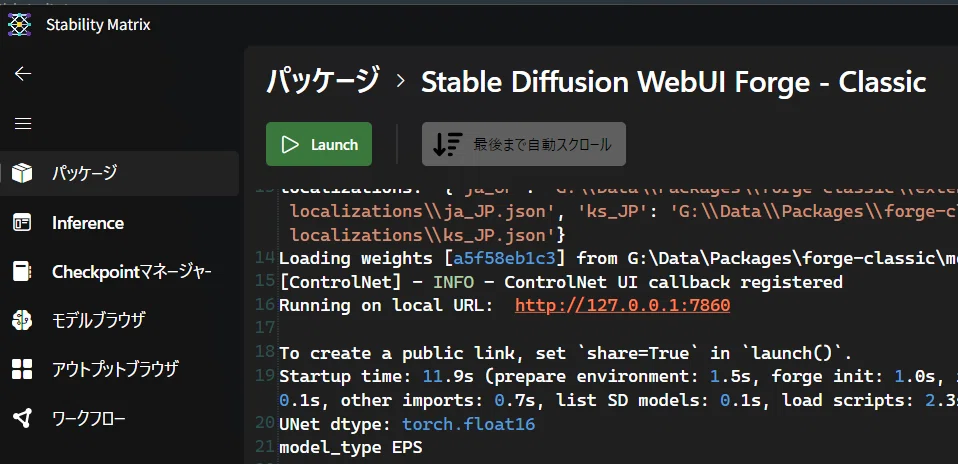Click the ワークフロー icon in sidebar
958x464 pixels.
click(x=22, y=419)
